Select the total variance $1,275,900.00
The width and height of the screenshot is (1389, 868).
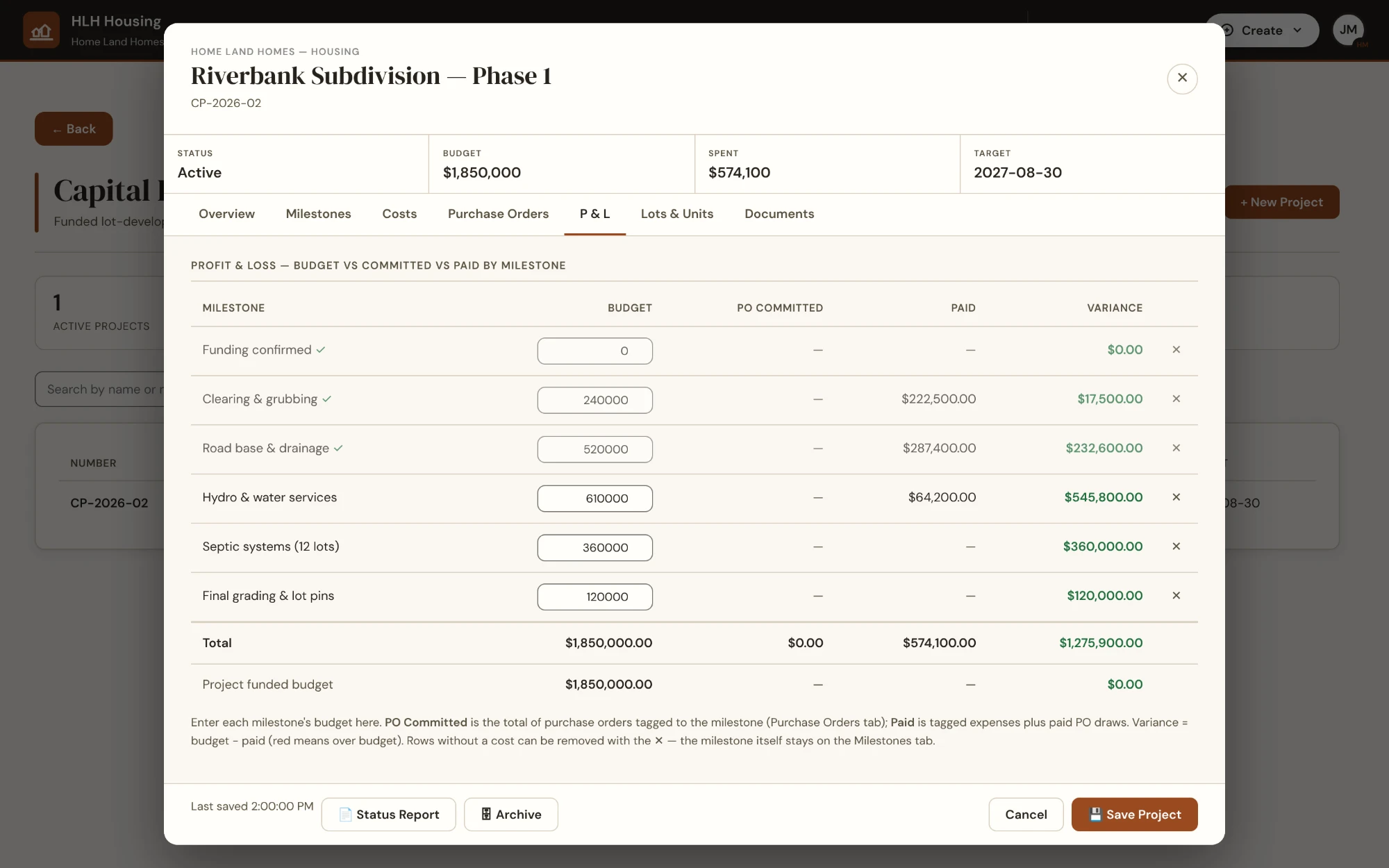[1101, 643]
